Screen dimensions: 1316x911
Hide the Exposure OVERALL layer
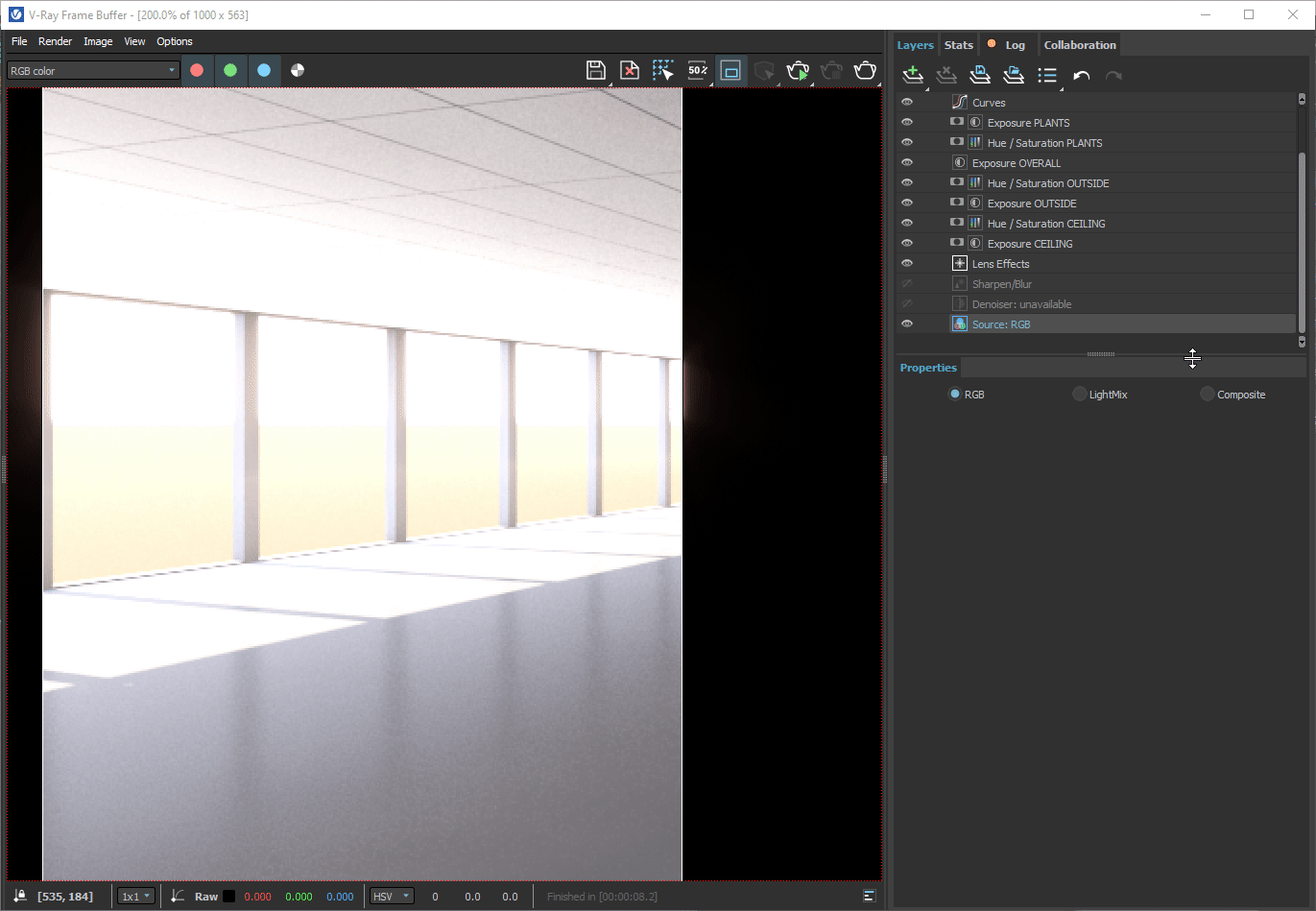point(907,162)
